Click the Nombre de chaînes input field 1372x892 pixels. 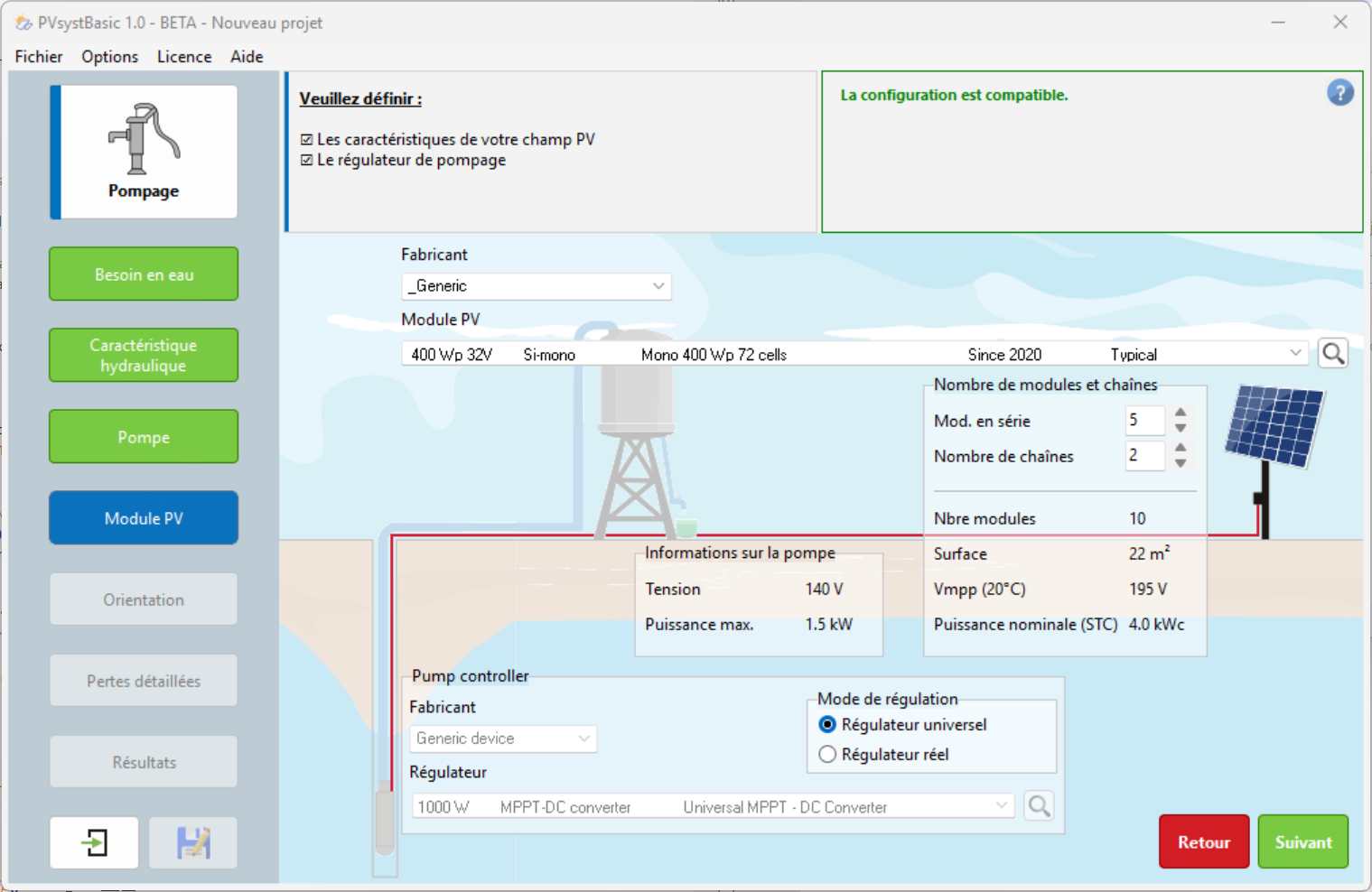1145,455
